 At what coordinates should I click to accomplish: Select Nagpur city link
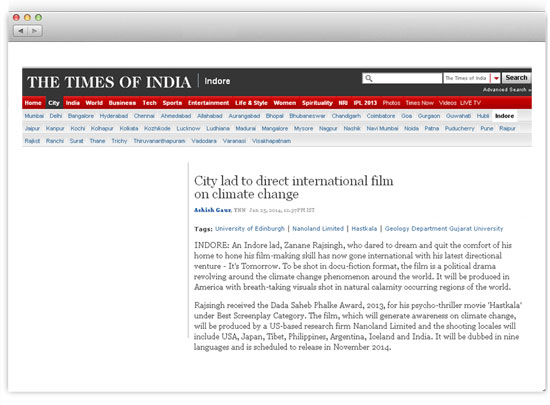point(328,128)
